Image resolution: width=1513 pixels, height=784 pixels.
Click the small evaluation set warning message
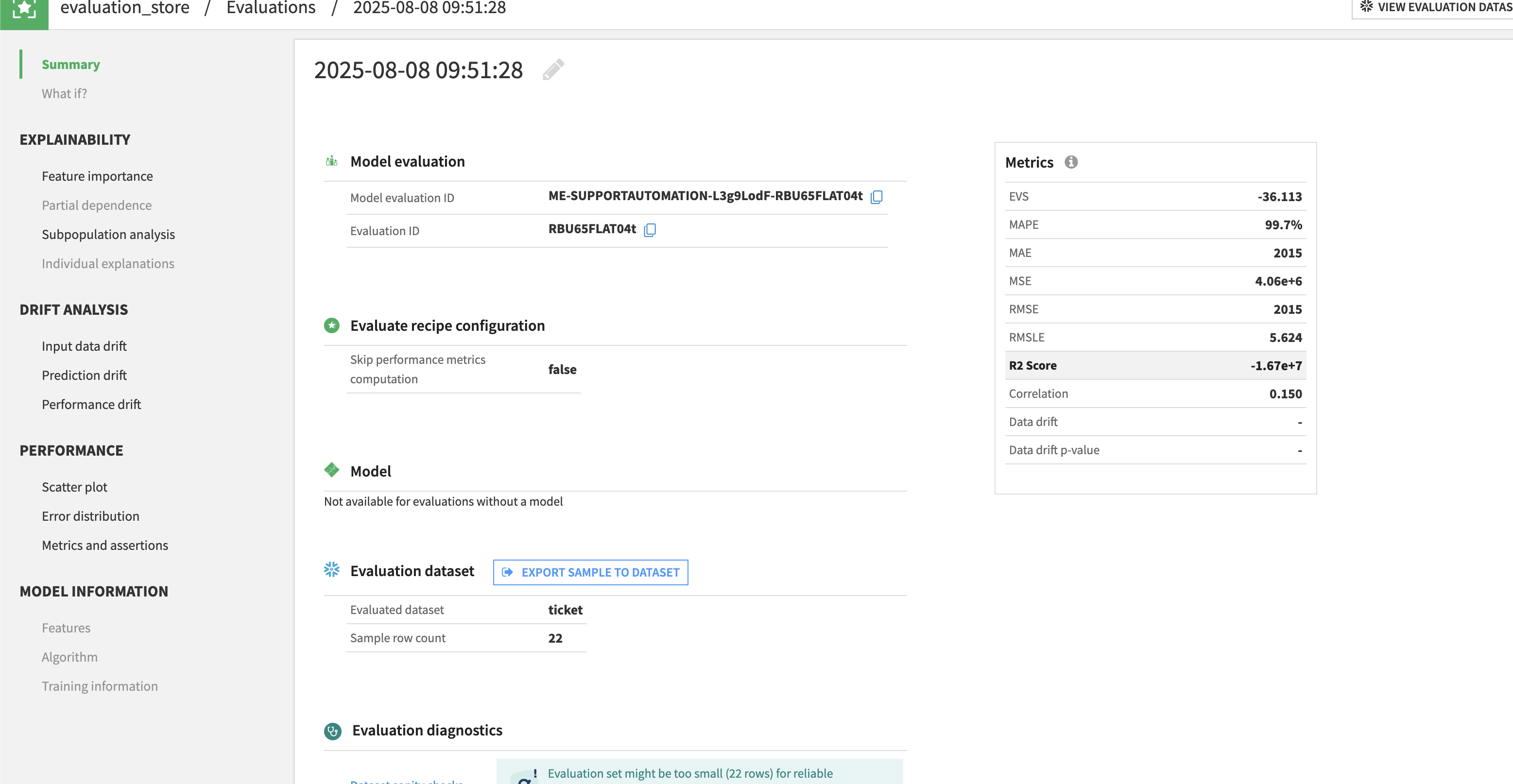tap(699, 772)
